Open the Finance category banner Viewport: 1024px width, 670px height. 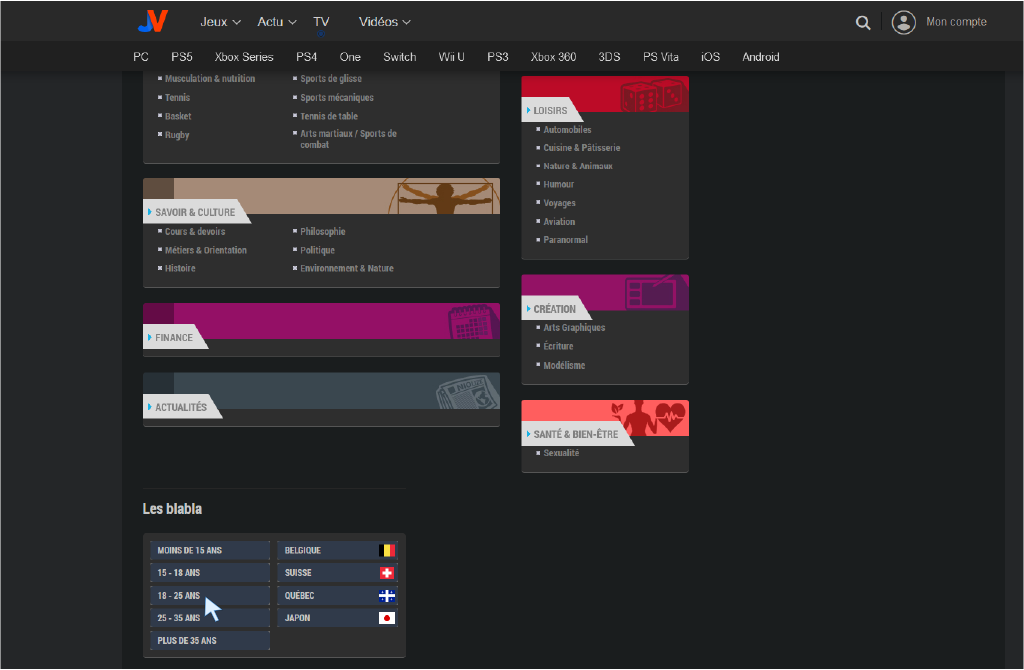321,321
